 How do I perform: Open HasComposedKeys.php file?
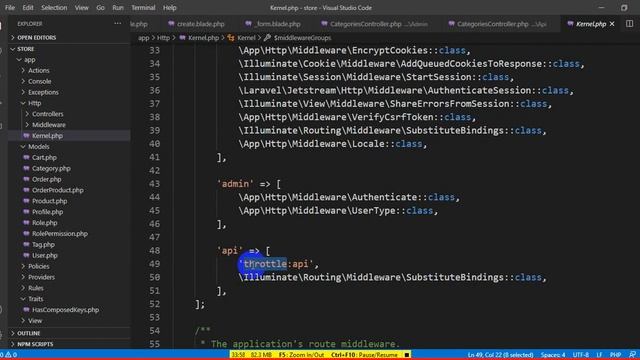click(x=65, y=310)
